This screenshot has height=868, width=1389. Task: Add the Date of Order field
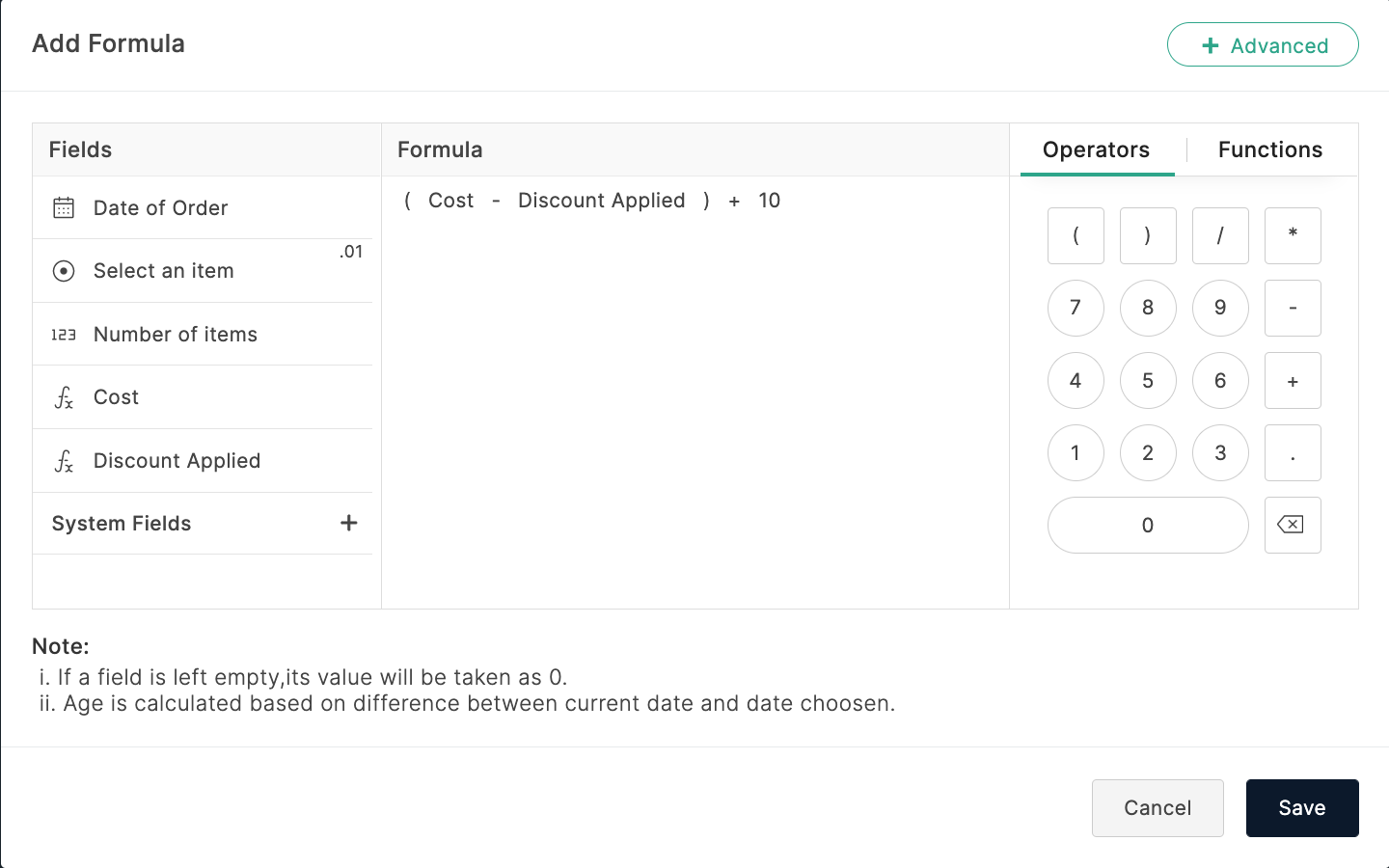pos(203,207)
